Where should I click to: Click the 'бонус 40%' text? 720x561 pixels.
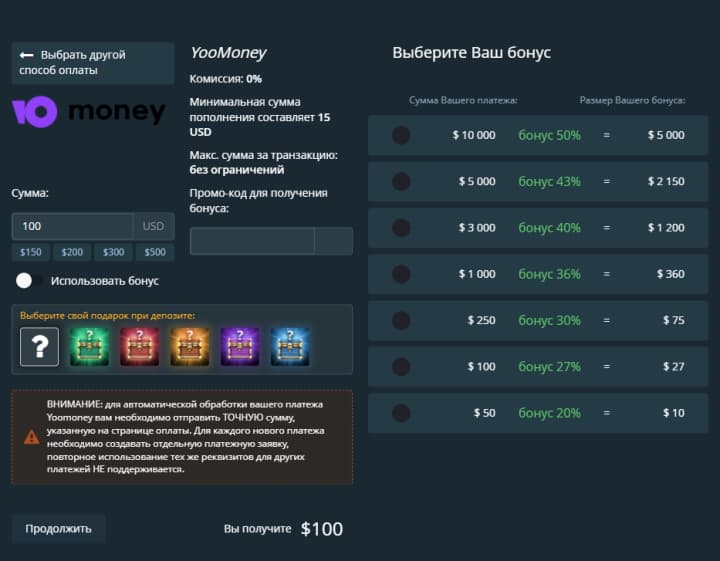coord(549,228)
